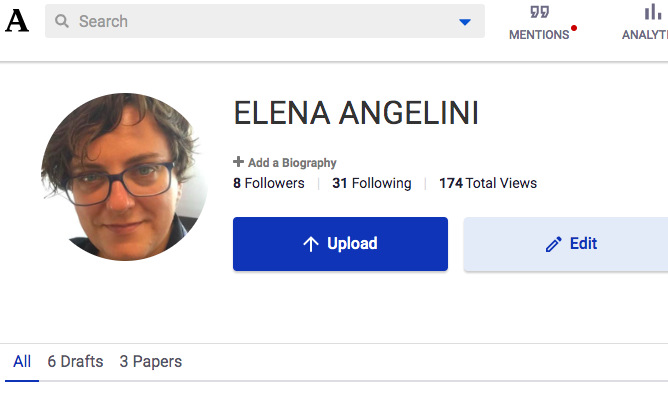Open the 31 Following list
This screenshot has width=668, height=404.
[x=371, y=183]
